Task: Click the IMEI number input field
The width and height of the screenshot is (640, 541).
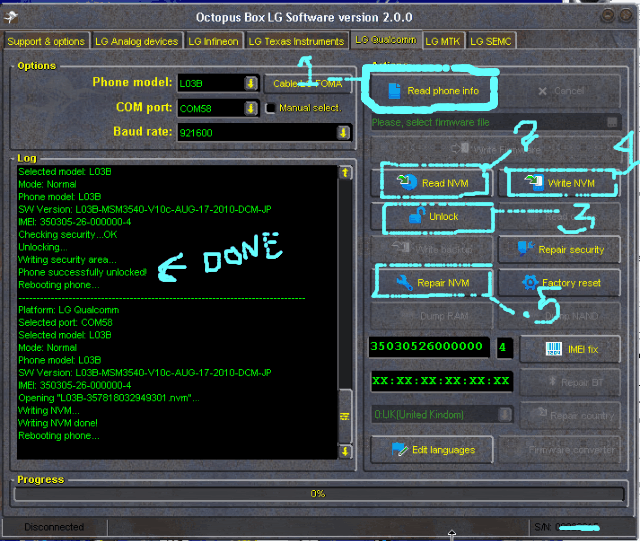Action: 429,347
